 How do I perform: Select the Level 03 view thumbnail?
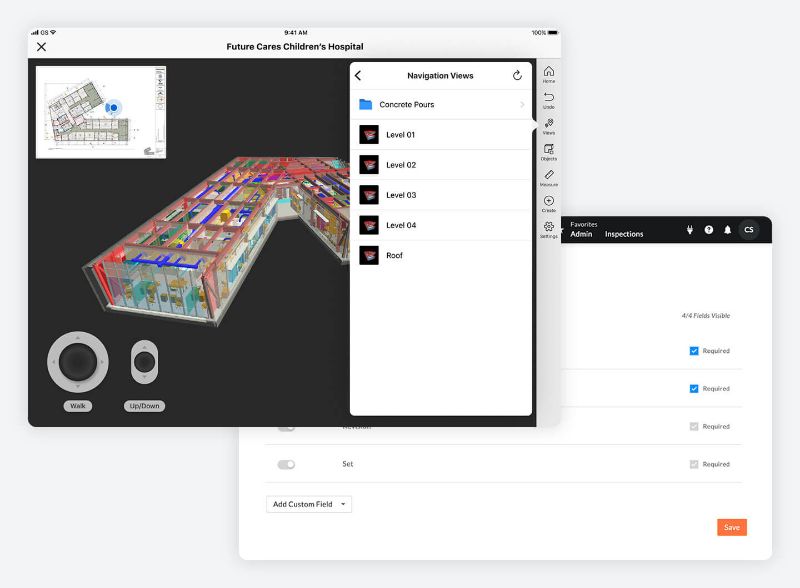tap(369, 194)
